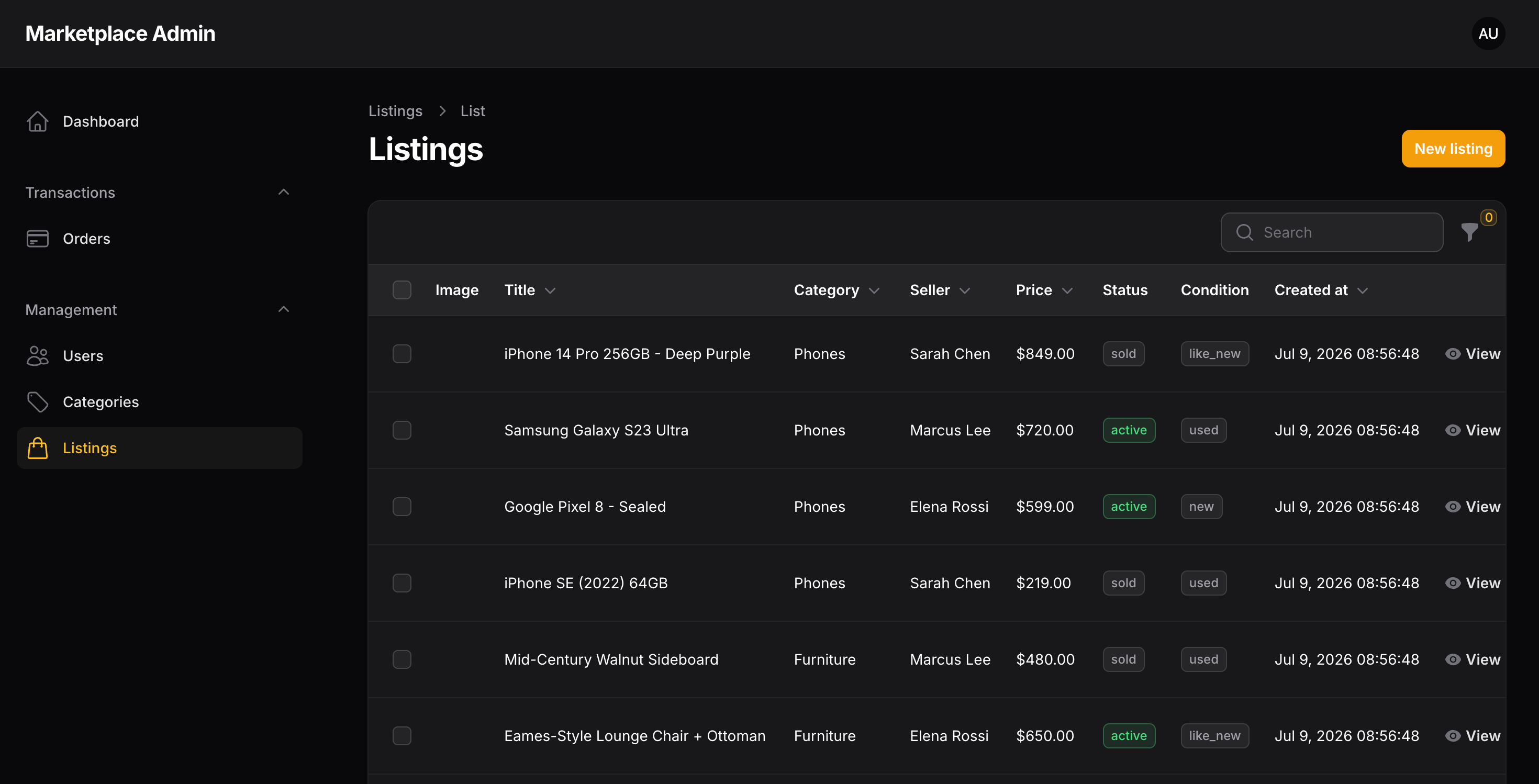Image resolution: width=1539 pixels, height=784 pixels.
Task: View the Google Pixel 8 listing
Action: (x=1472, y=506)
